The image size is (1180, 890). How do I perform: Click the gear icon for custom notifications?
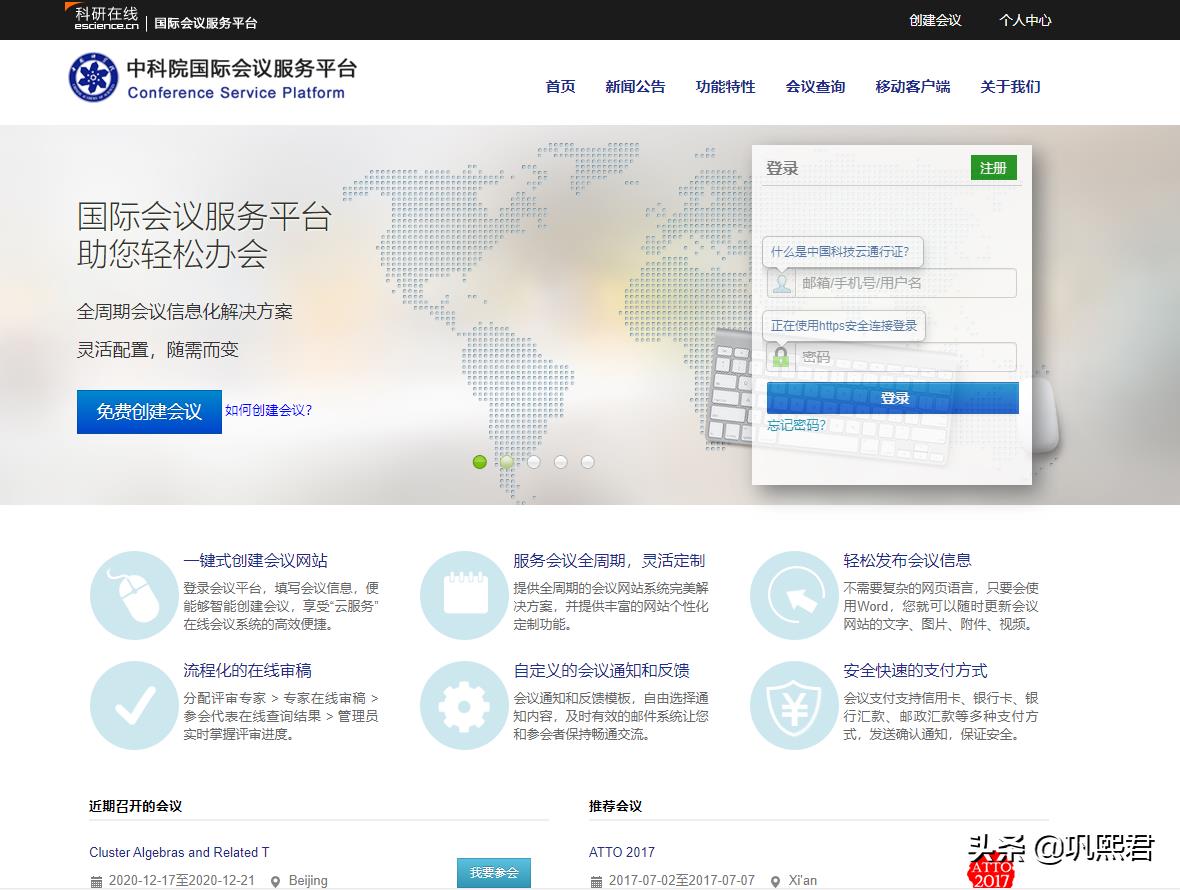click(464, 706)
